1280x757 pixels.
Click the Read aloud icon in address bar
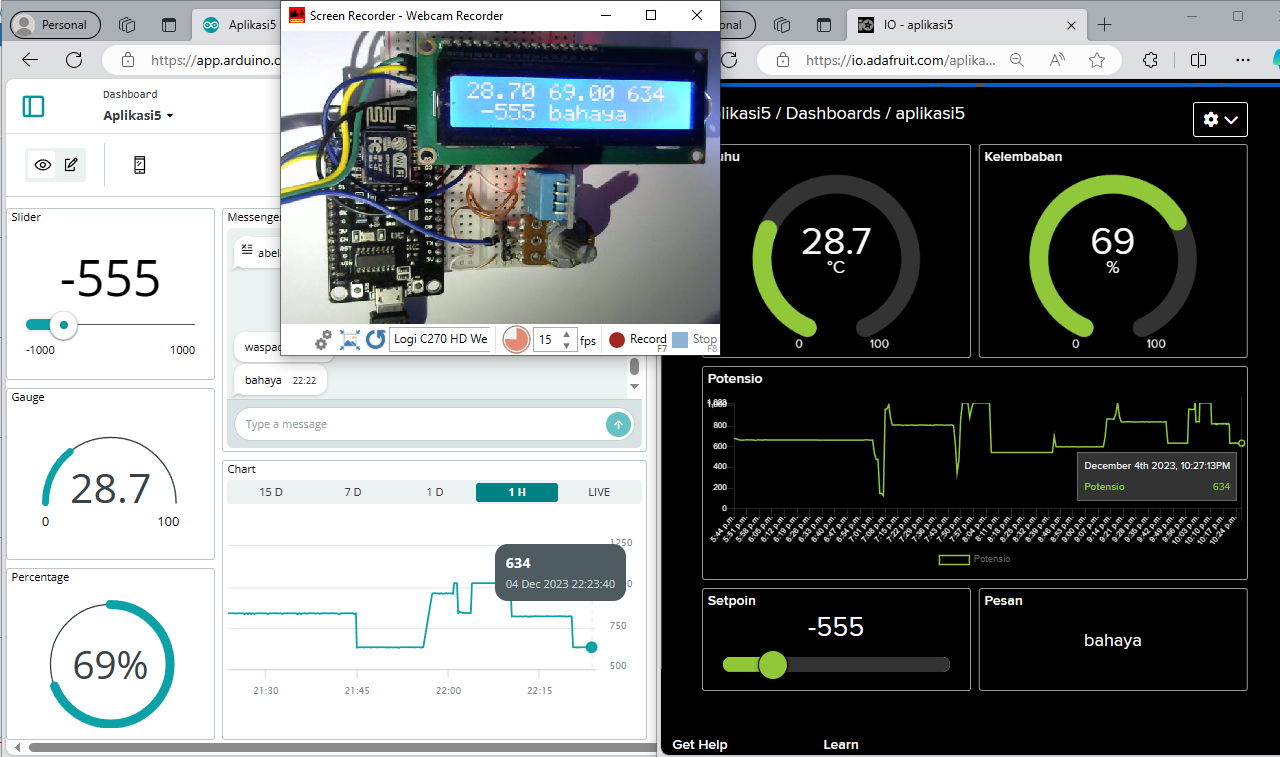(x=1057, y=60)
